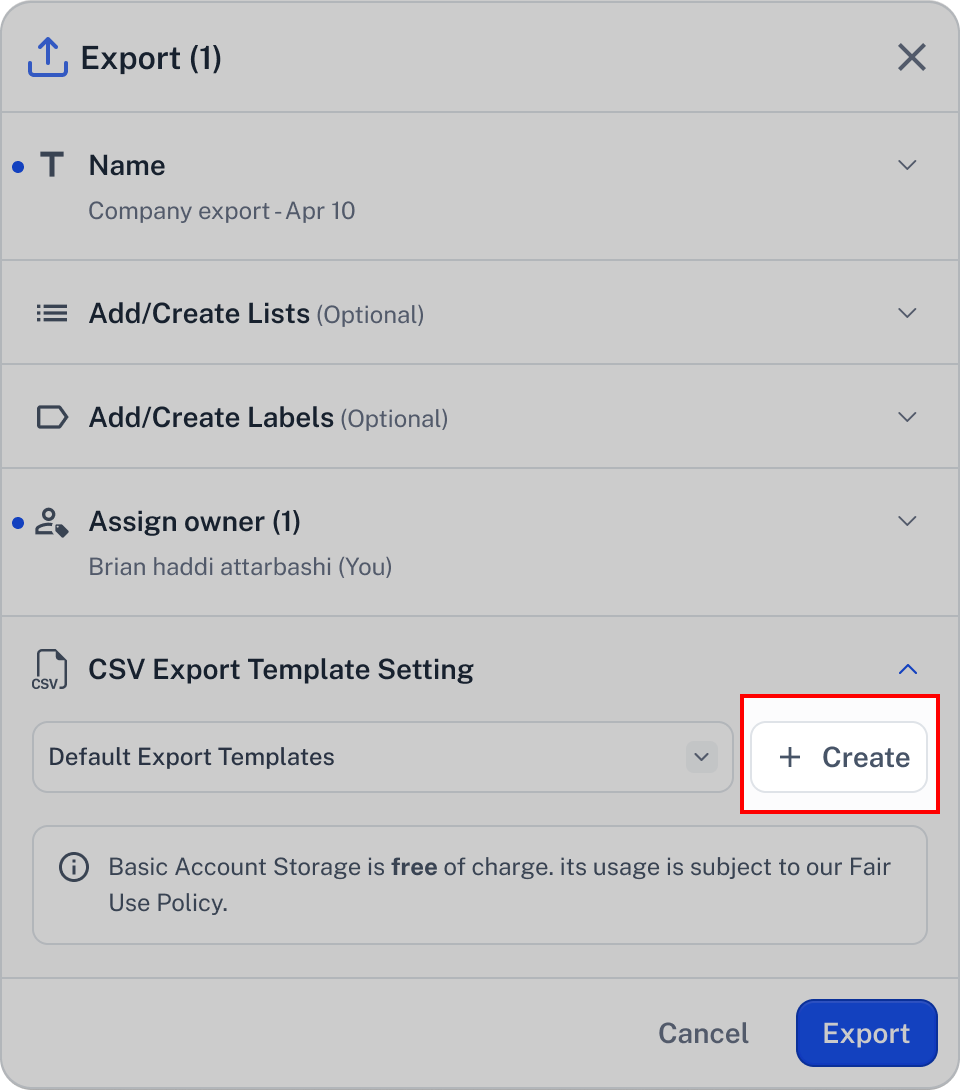Click the plus icon in Create button

[790, 757]
